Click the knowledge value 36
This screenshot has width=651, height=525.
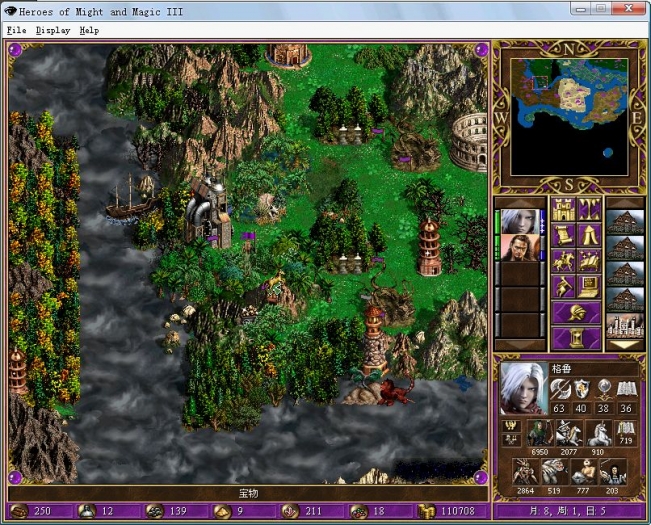[x=626, y=408]
